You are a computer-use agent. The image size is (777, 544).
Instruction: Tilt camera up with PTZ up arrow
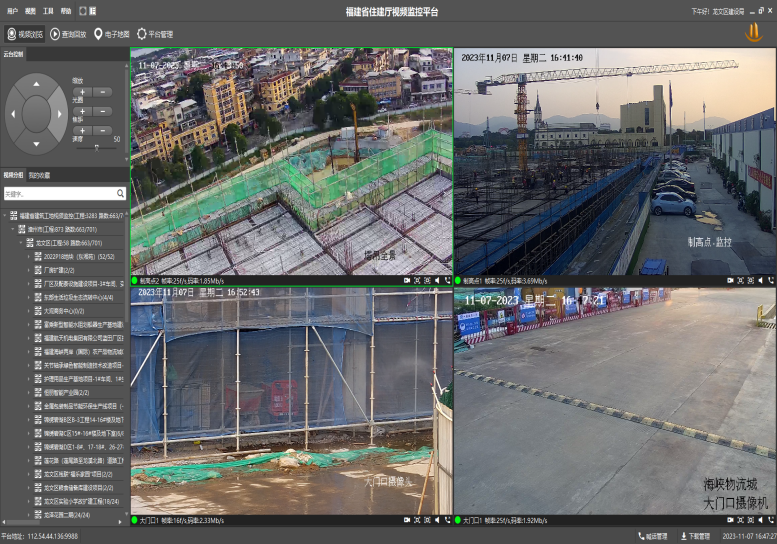click(x=36, y=84)
